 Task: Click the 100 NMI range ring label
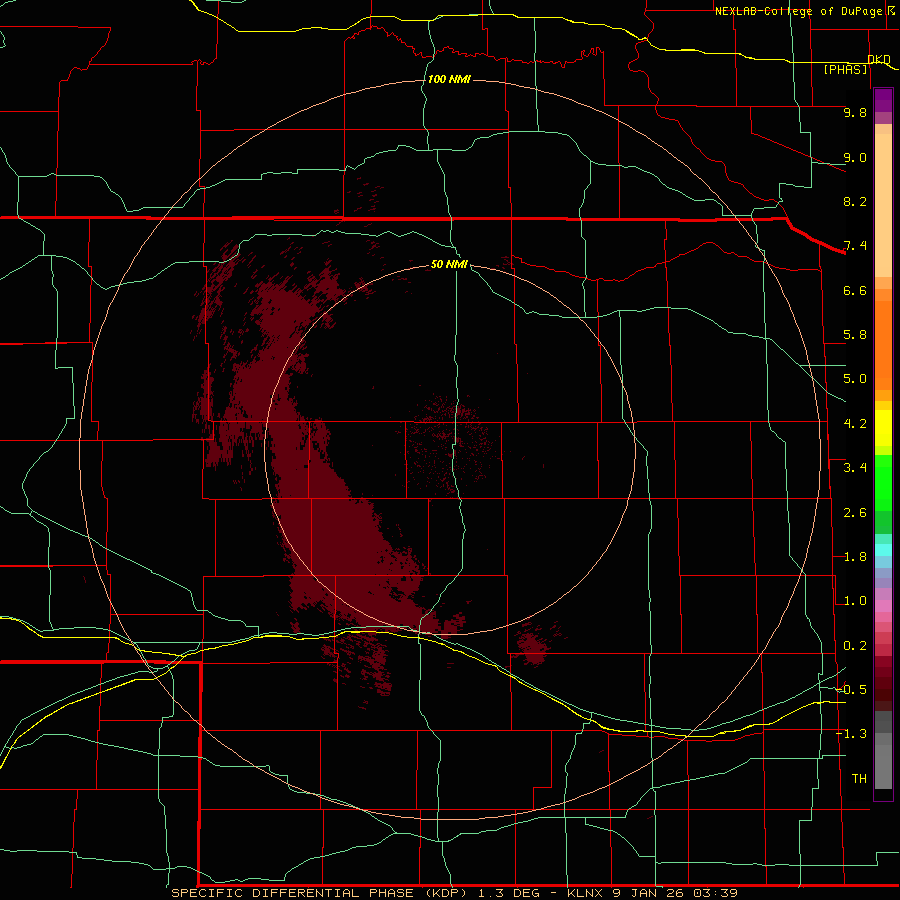[x=449, y=79]
